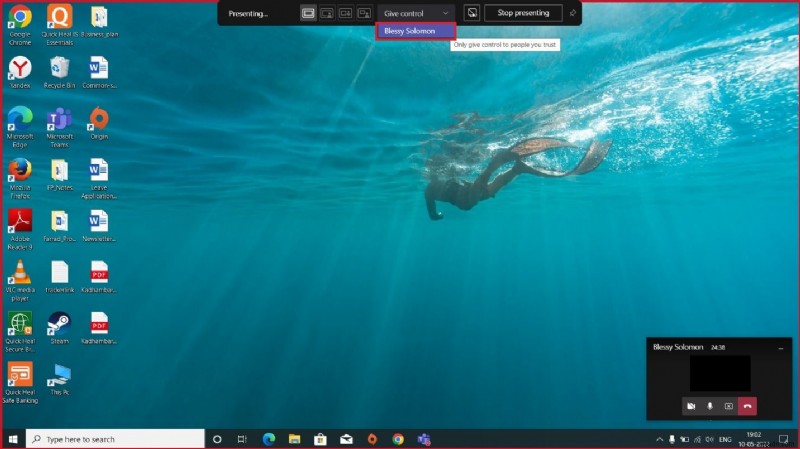Select This PC desktop icon
This screenshot has height=449, width=800.
tap(60, 379)
